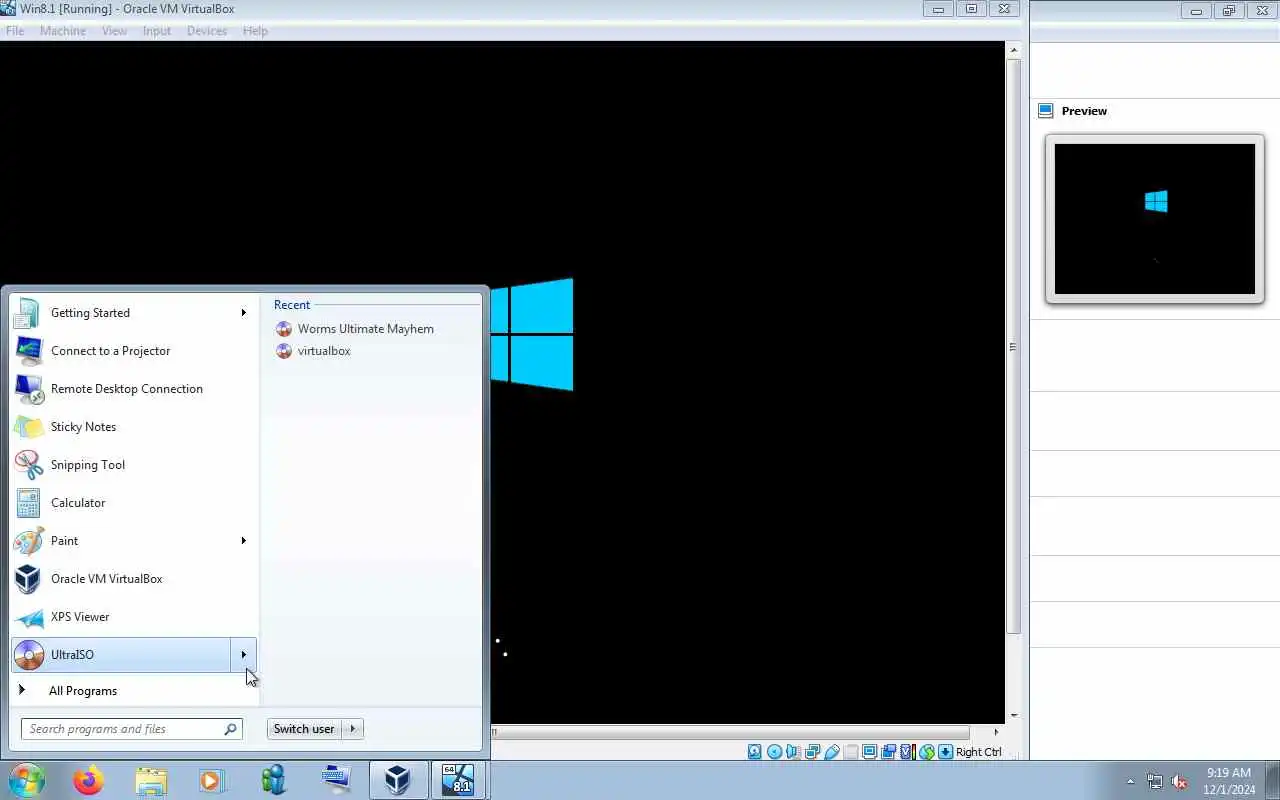Launch Remote Desktop Connection

click(134, 389)
